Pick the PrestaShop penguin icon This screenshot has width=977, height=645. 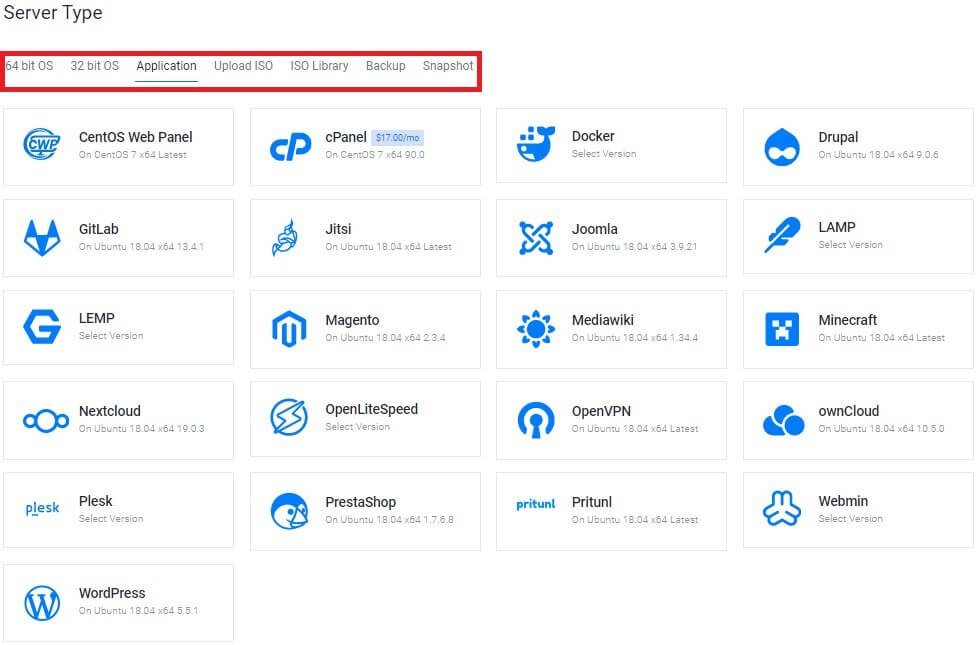pos(289,511)
